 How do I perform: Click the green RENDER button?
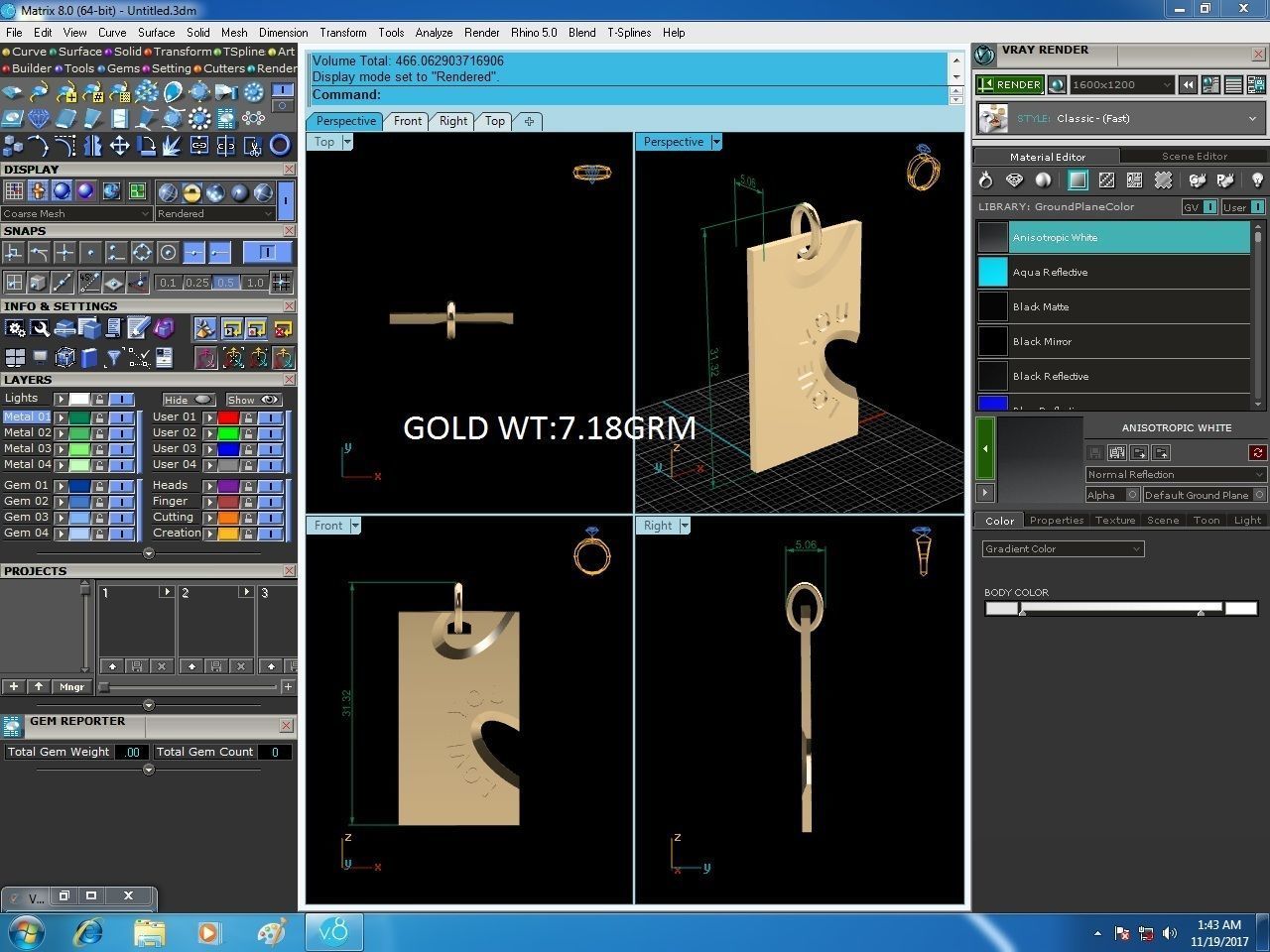[1010, 85]
